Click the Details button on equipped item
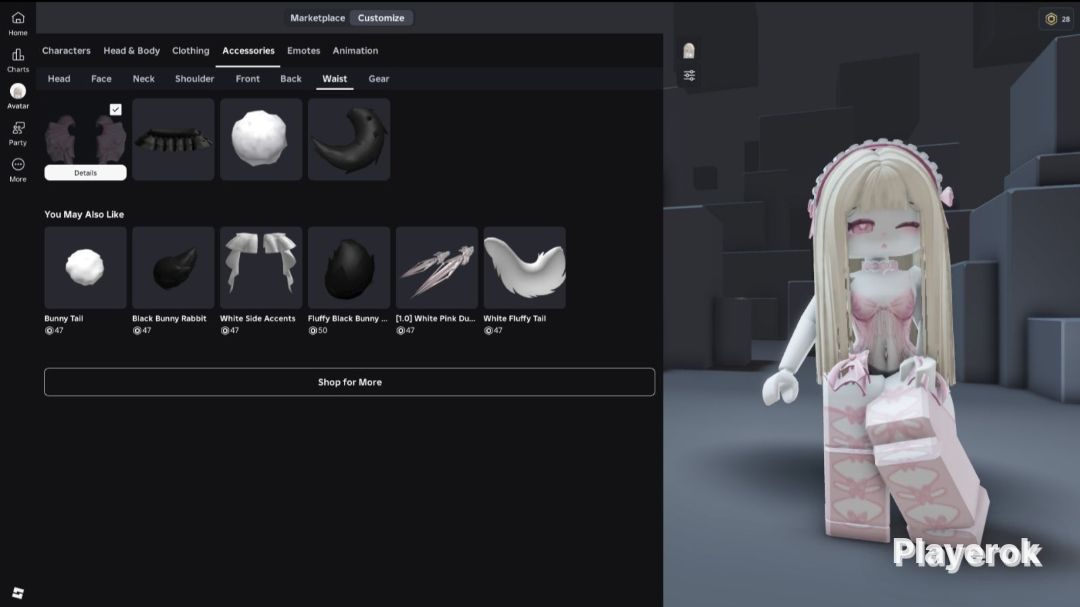The width and height of the screenshot is (1080, 607). [x=85, y=173]
